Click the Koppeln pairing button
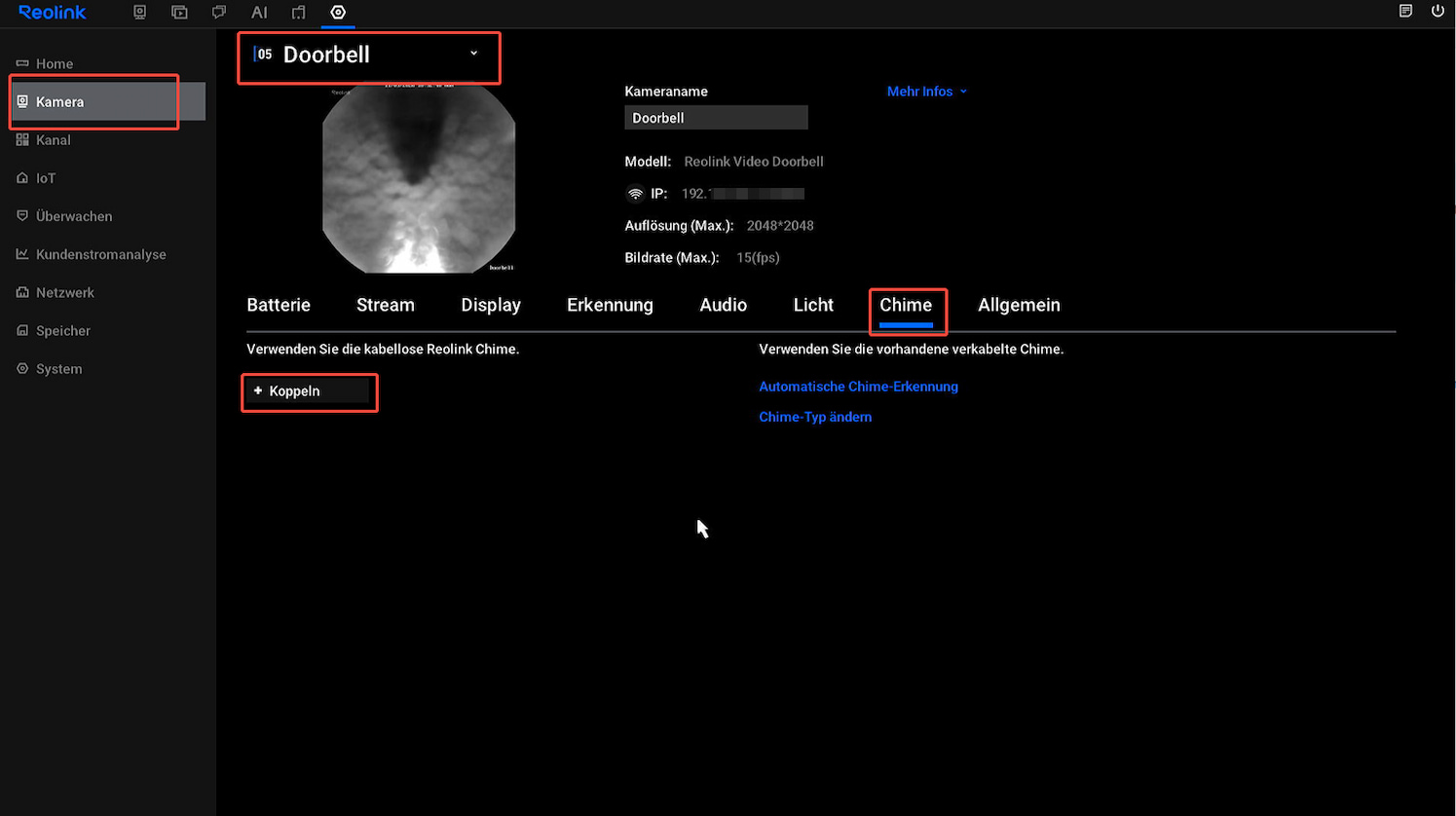Screen dimensions: 1456x816 (308, 390)
